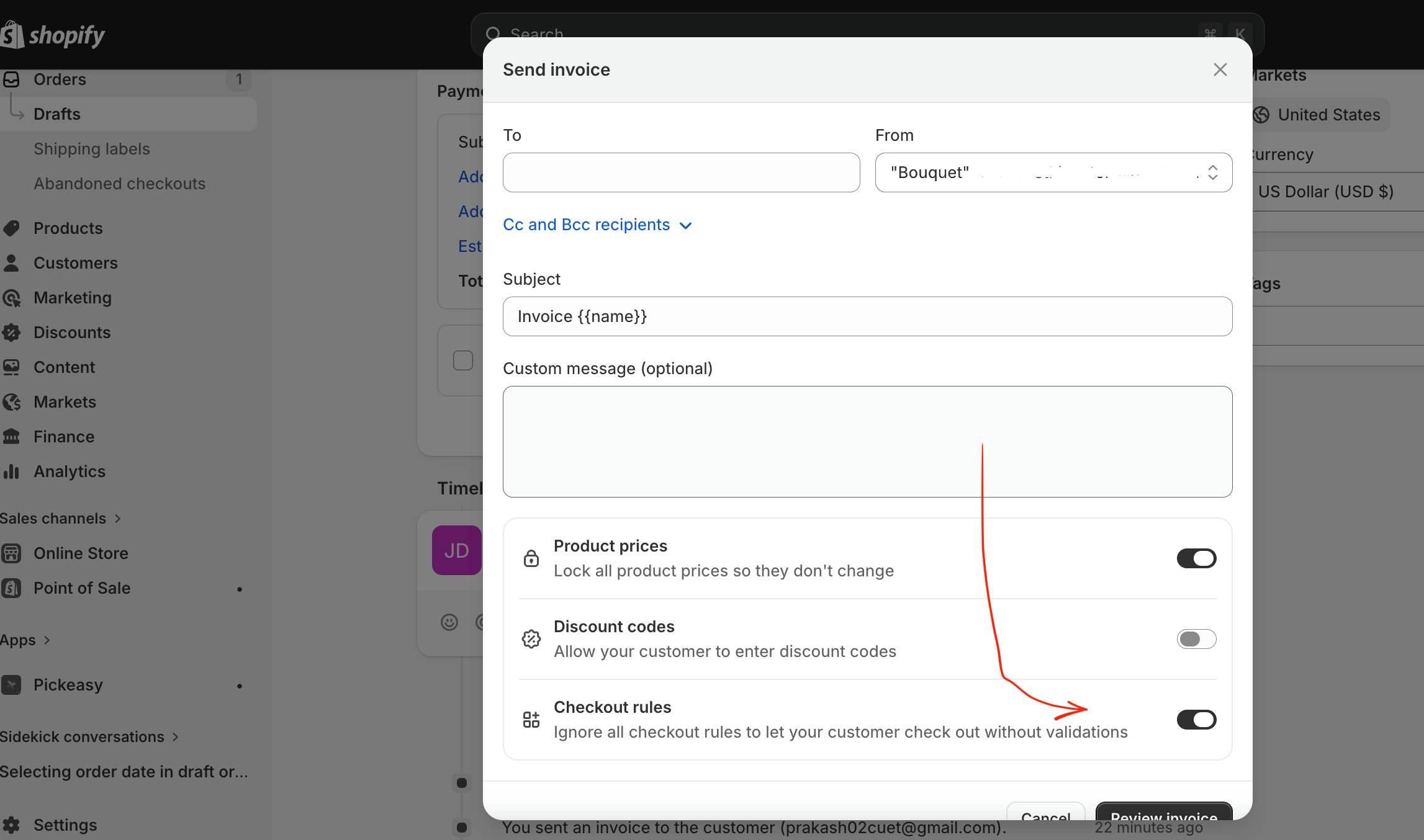Screen dimensions: 1424x840
Task: Open the From sender dropdown
Action: click(1053, 172)
